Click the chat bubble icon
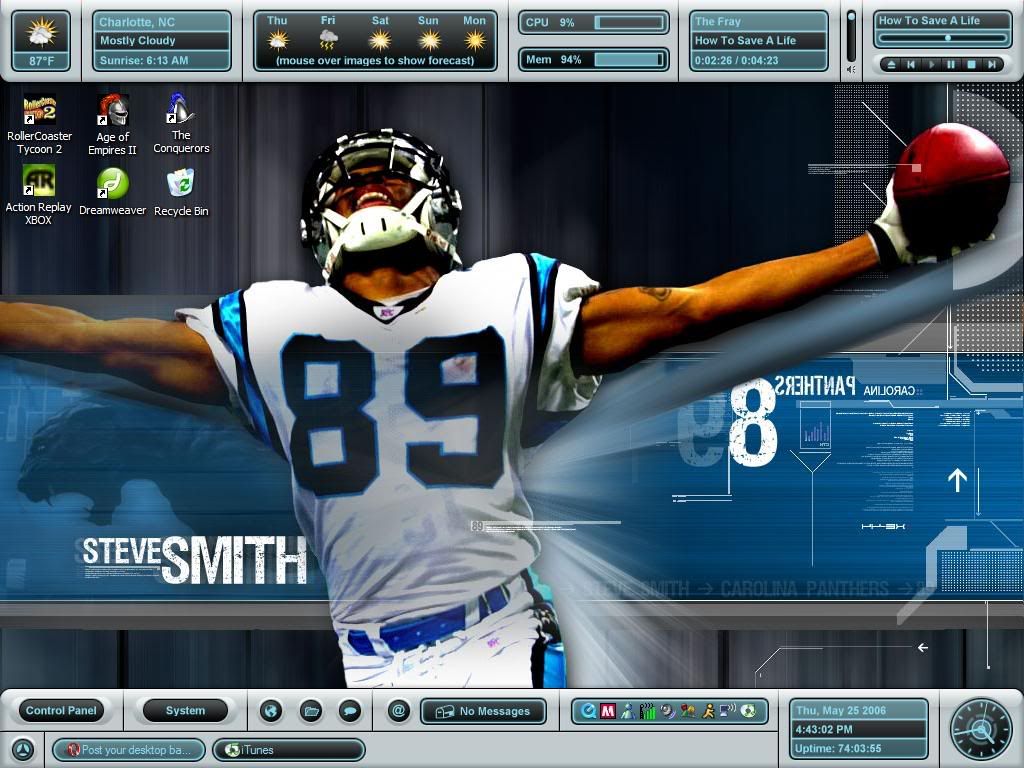Viewport: 1024px width, 768px height. [x=349, y=711]
